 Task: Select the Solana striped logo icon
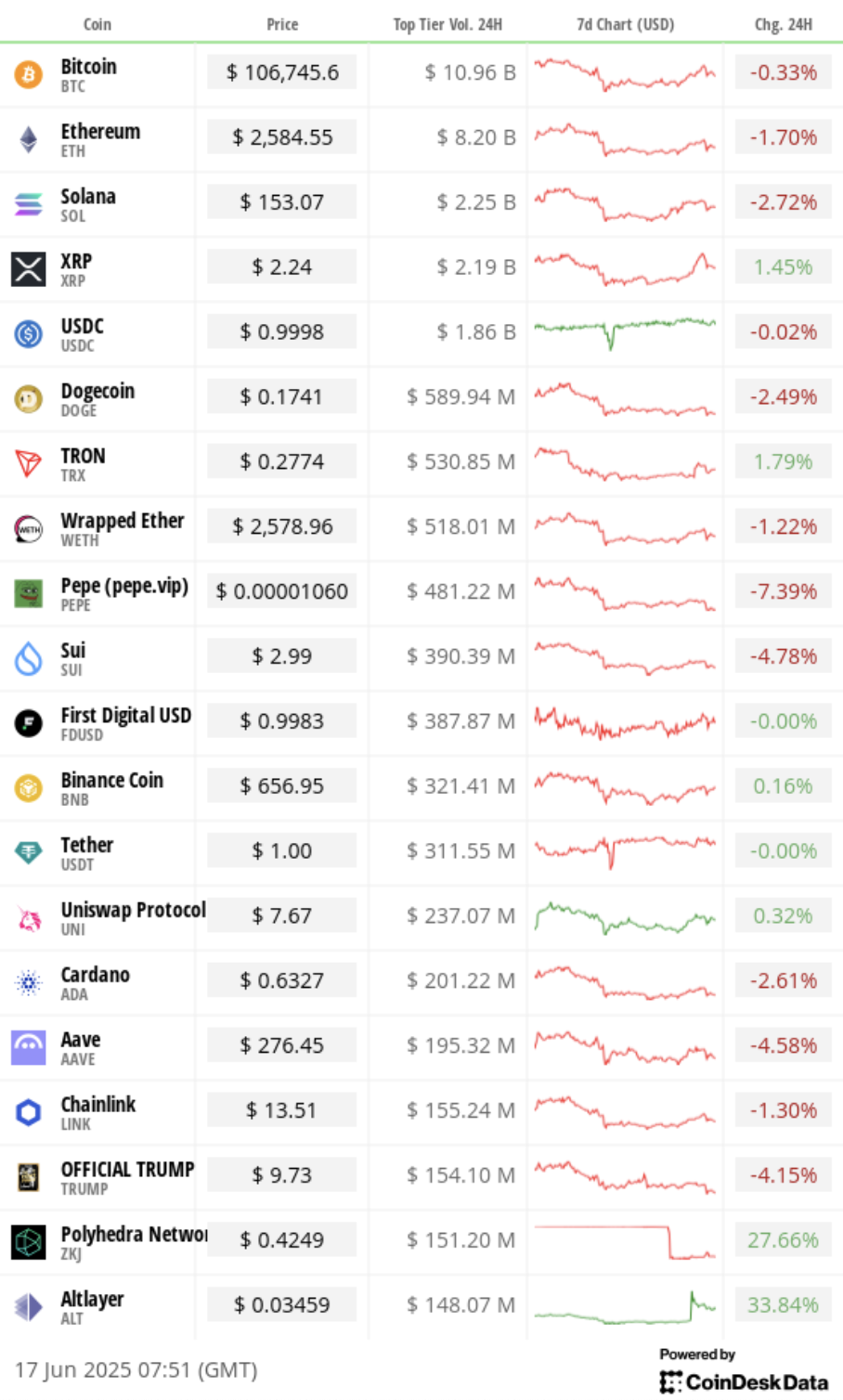tap(29, 203)
